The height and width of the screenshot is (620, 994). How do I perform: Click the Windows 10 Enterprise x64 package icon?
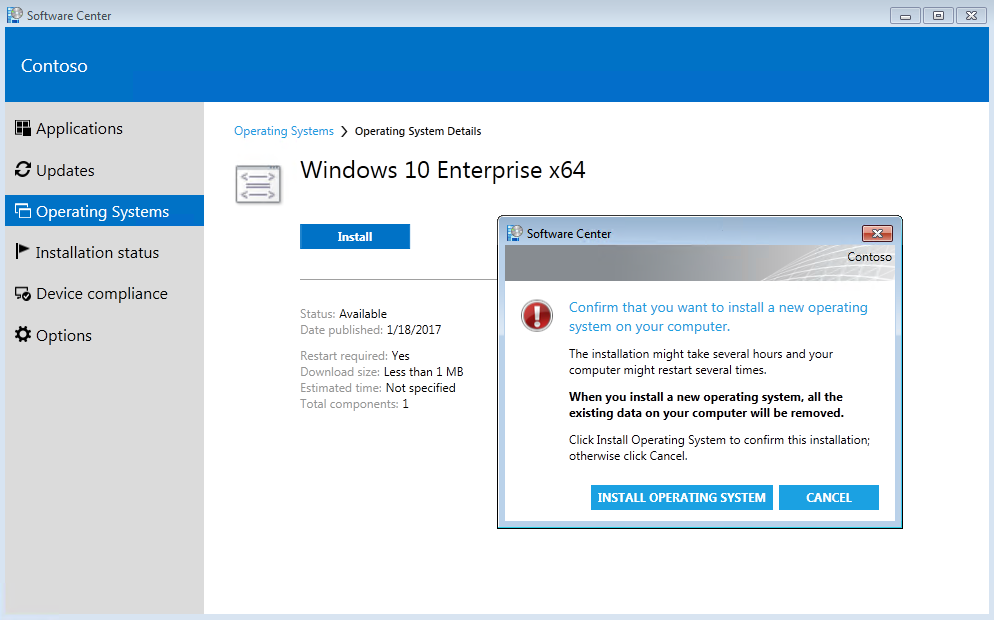pos(257,184)
